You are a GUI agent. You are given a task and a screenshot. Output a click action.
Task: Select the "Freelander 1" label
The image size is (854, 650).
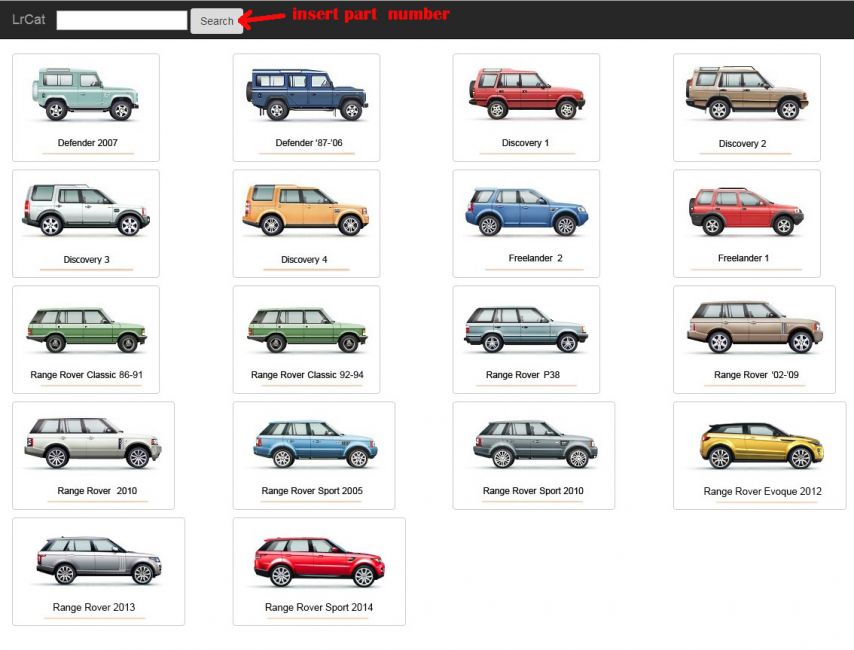click(743, 258)
